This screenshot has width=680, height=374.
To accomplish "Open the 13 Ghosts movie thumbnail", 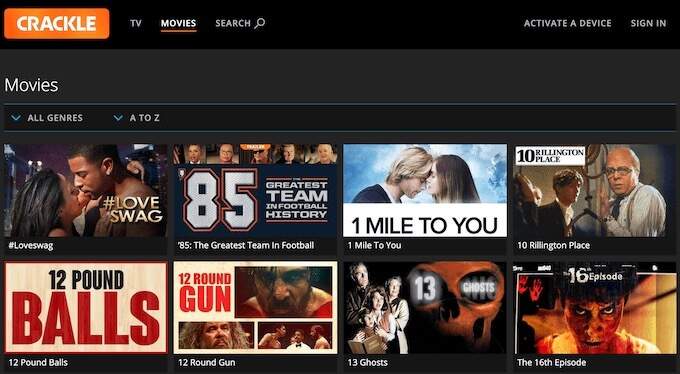I will 425,308.
